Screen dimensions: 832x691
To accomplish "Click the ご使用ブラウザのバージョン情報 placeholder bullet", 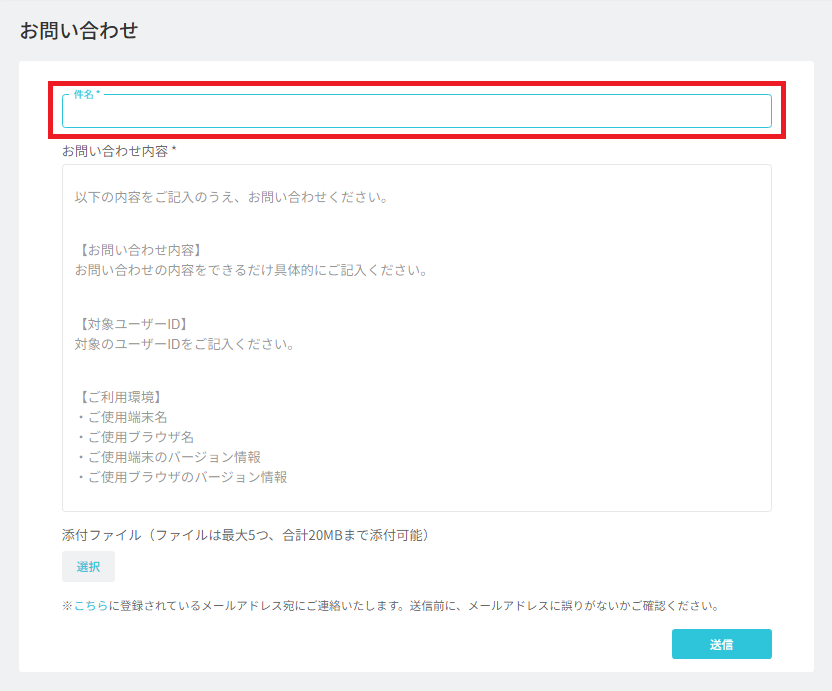I will click(x=181, y=477).
